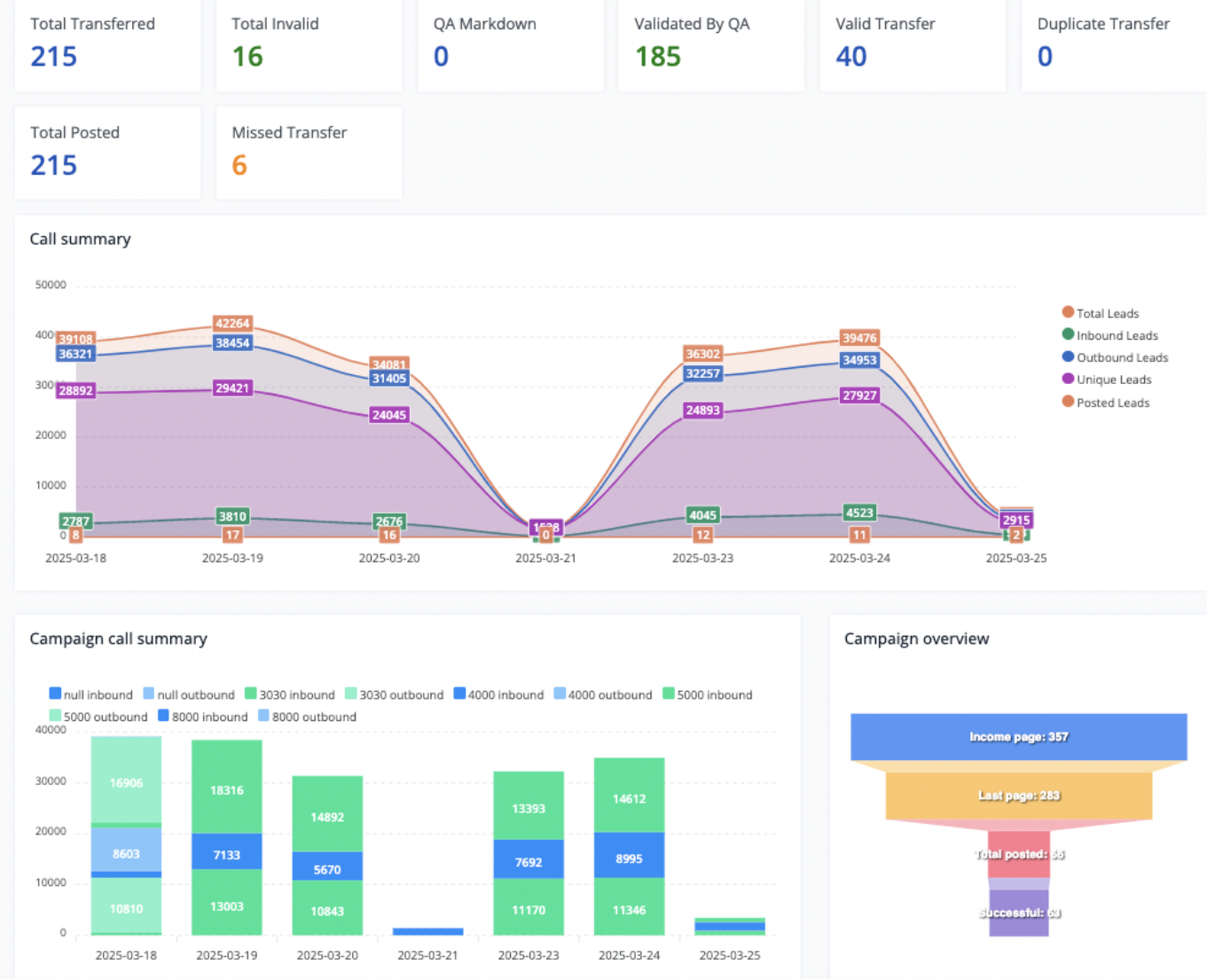Toggle the 4000 inbound legend entry
1207x980 pixels.
(498, 694)
